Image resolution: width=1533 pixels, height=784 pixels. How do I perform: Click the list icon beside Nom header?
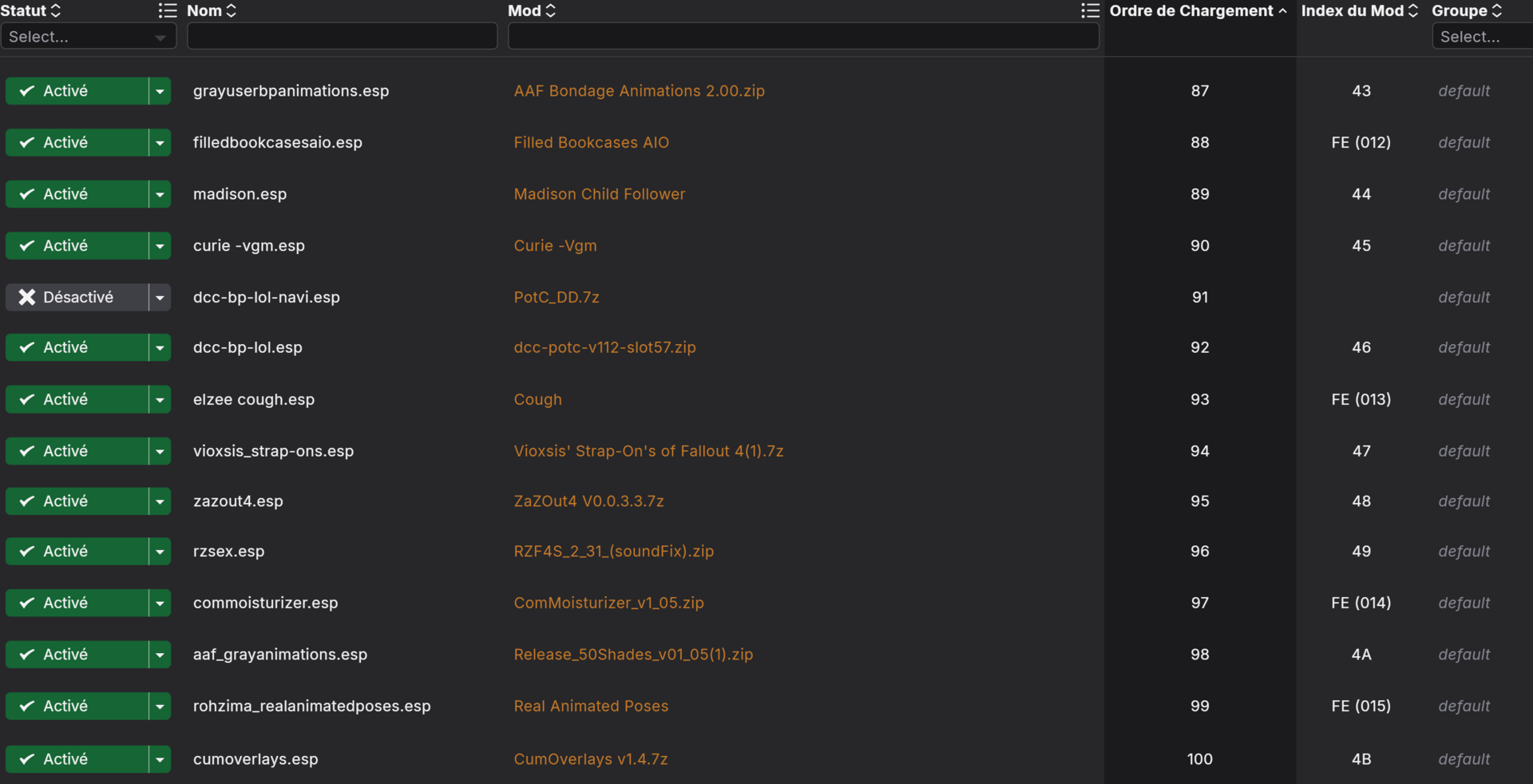[168, 10]
